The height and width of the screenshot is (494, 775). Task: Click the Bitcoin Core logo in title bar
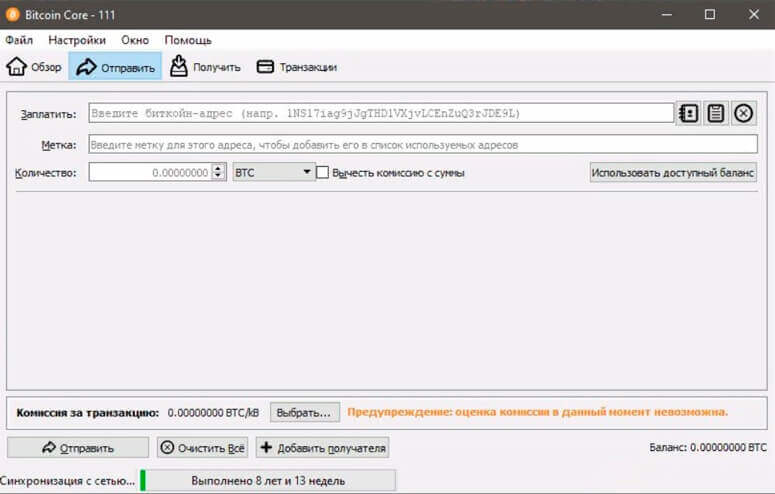click(14, 14)
